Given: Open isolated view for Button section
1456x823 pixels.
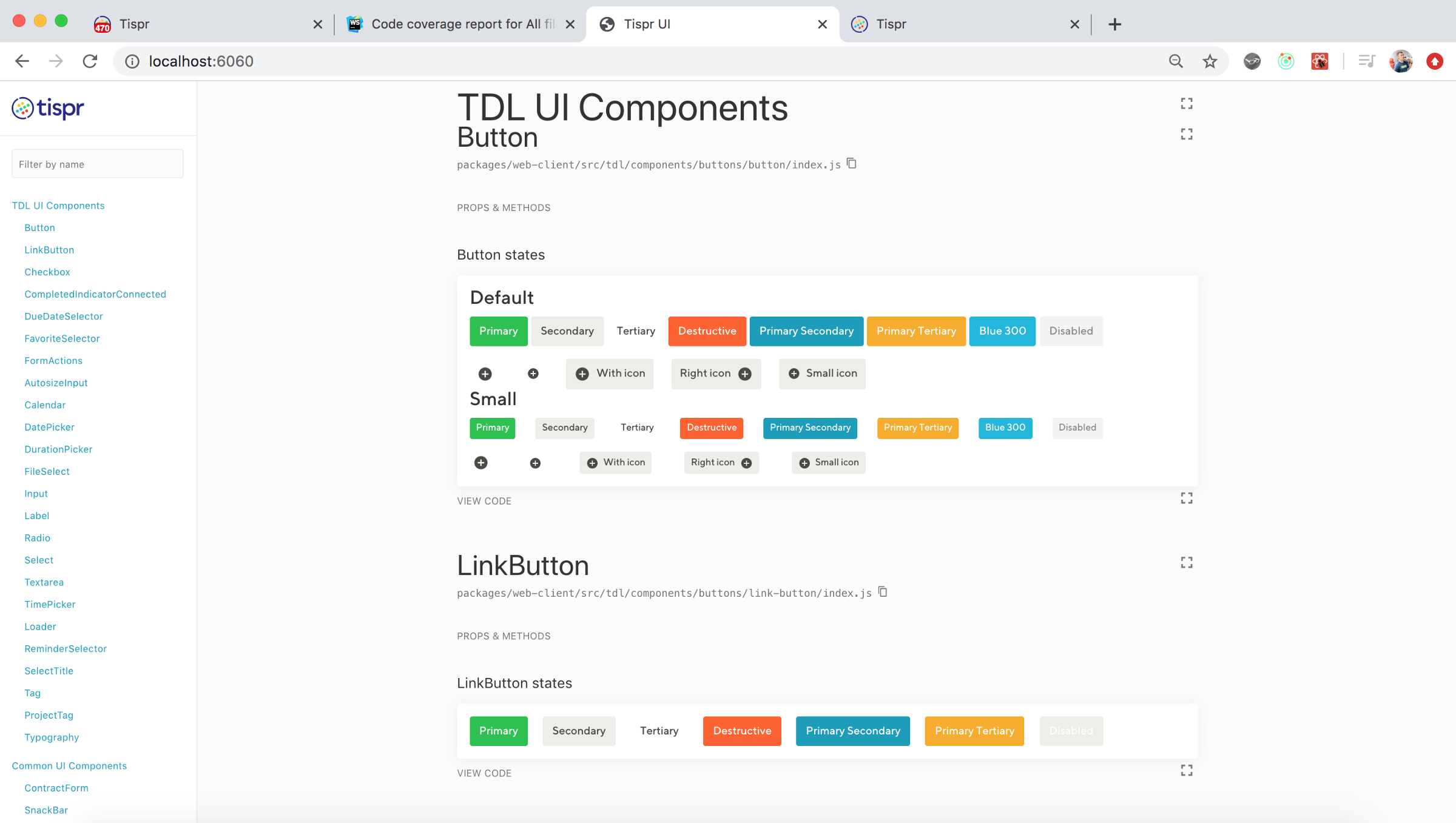Looking at the screenshot, I should point(1187,134).
